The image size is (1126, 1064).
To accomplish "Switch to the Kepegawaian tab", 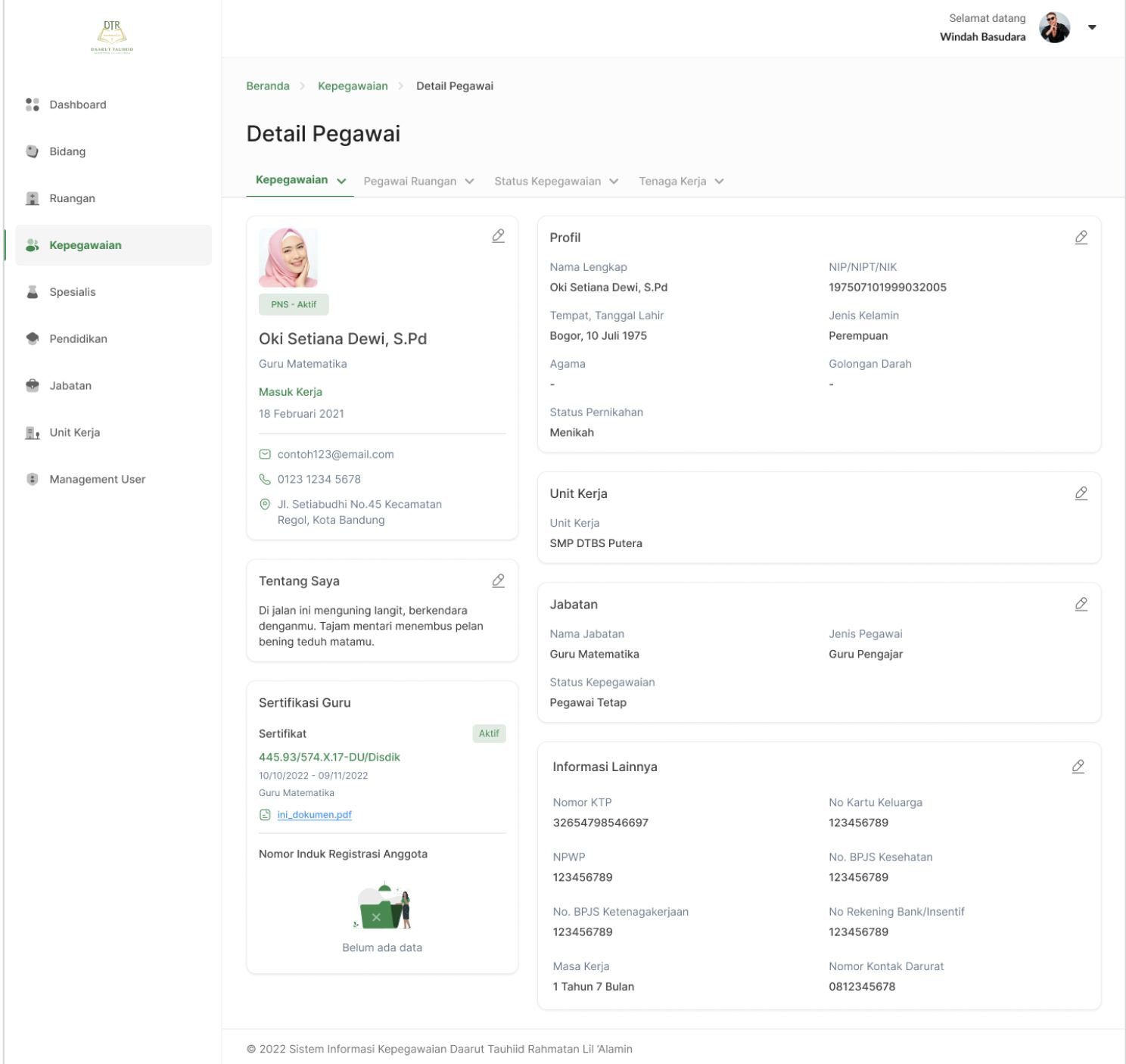I will pyautogui.click(x=300, y=180).
